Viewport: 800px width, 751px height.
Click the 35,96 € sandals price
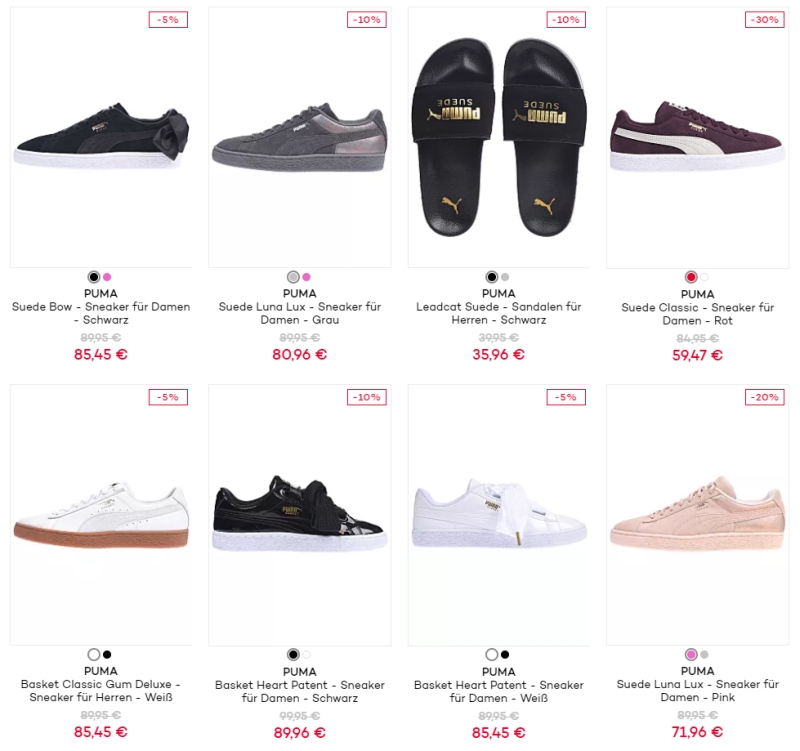(498, 355)
